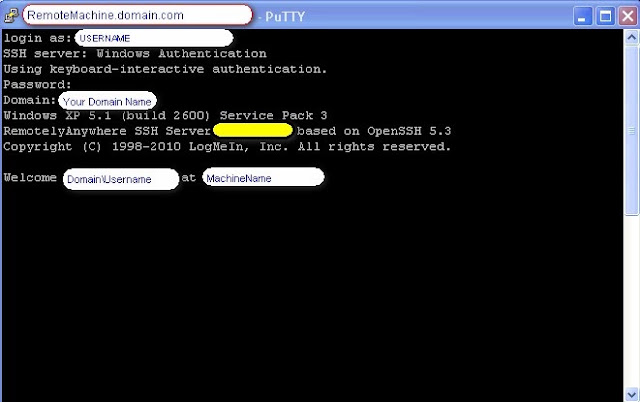Click the scrollbar up arrow
Screen dimensions: 640x402
(x=631, y=38)
